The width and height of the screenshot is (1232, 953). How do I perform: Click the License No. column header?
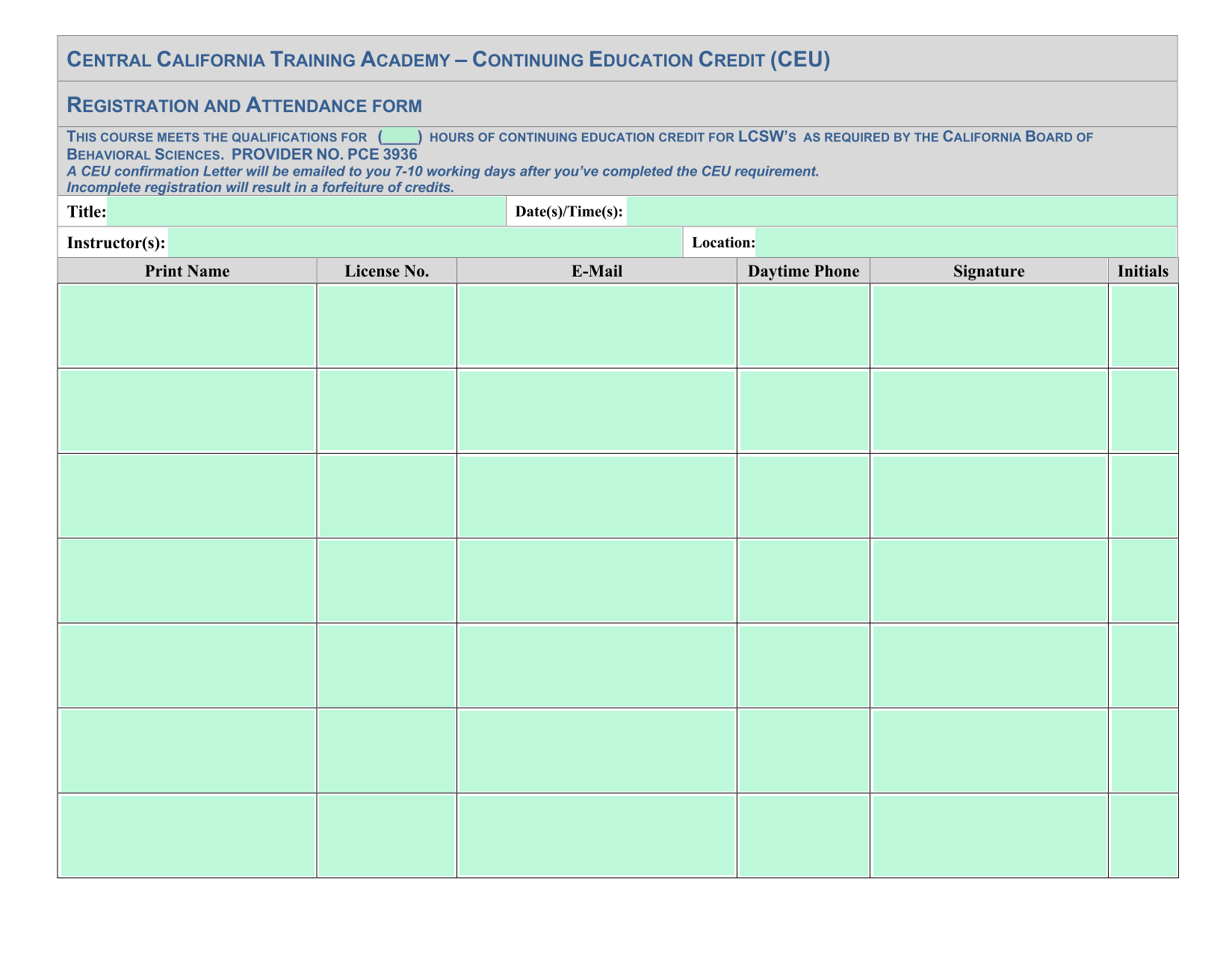point(387,271)
